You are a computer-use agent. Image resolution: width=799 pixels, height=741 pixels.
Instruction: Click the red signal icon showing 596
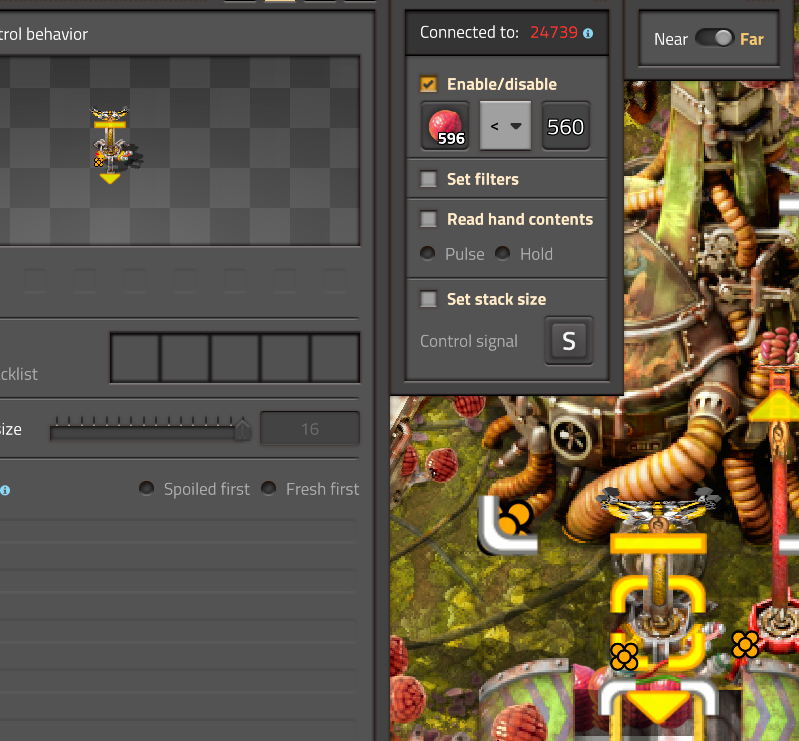(445, 127)
